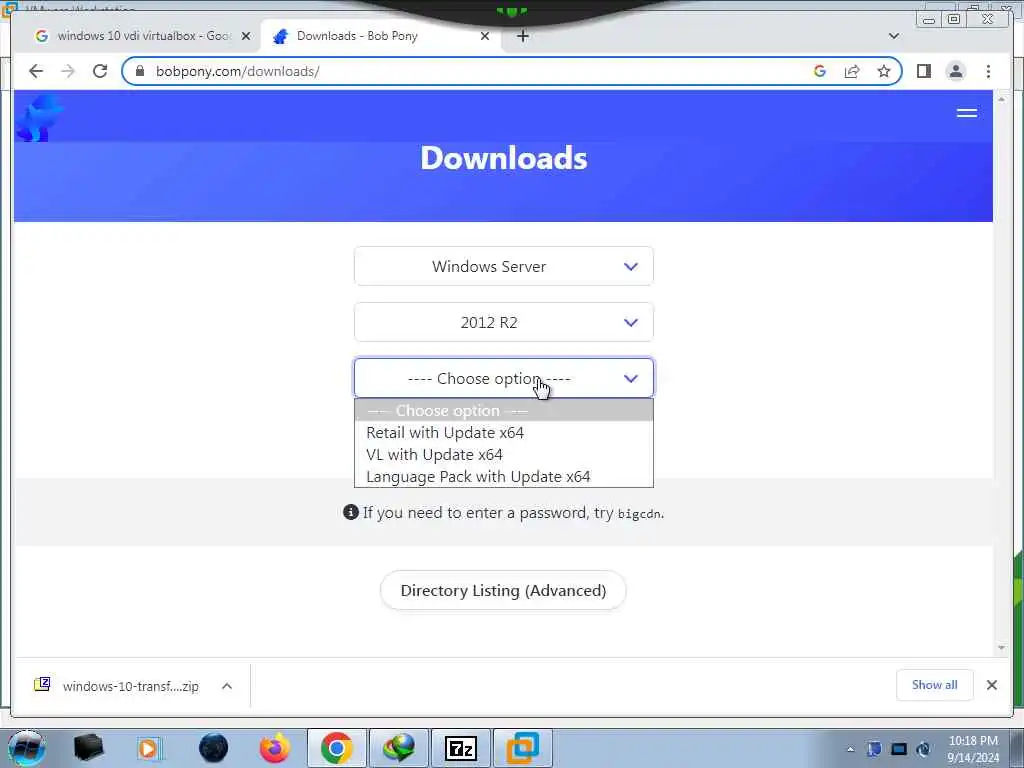Expand options for downloaded zip file

pyautogui.click(x=227, y=686)
